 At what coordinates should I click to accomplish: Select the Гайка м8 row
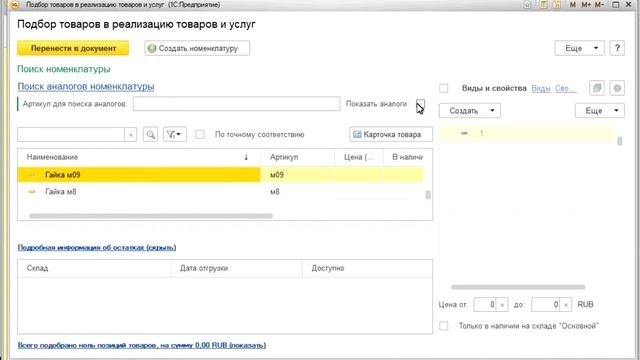coord(220,191)
